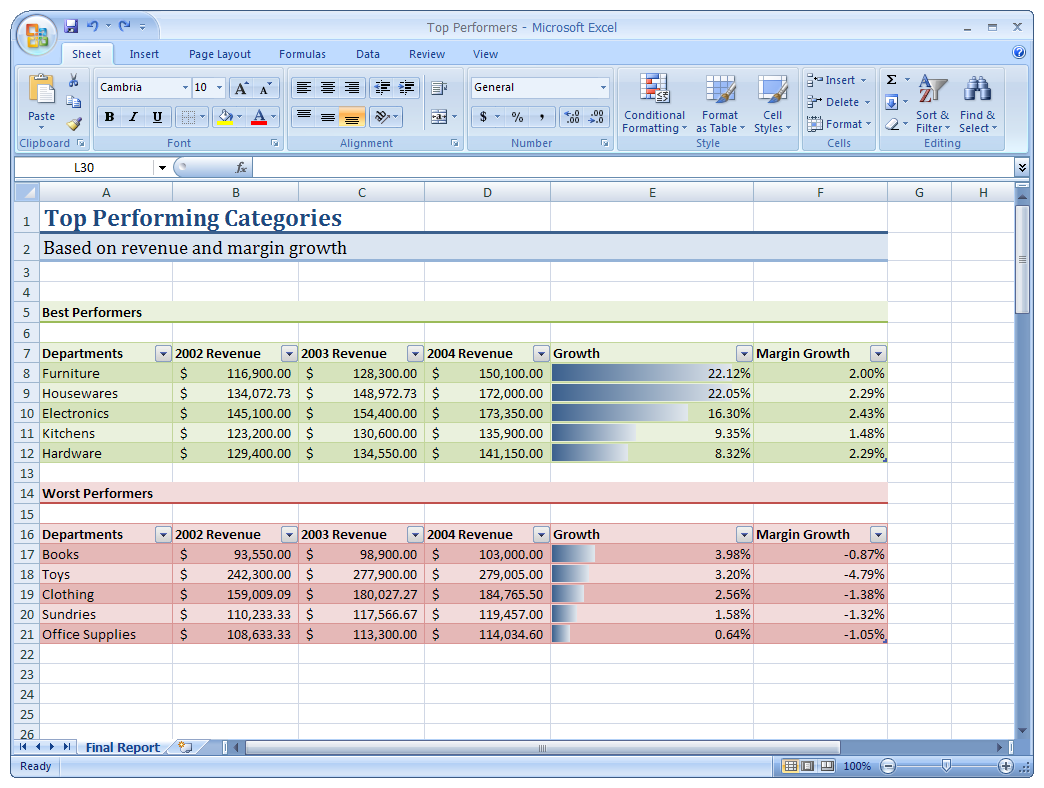
Task: Click the Paste clipboard icon
Action: (x=41, y=89)
